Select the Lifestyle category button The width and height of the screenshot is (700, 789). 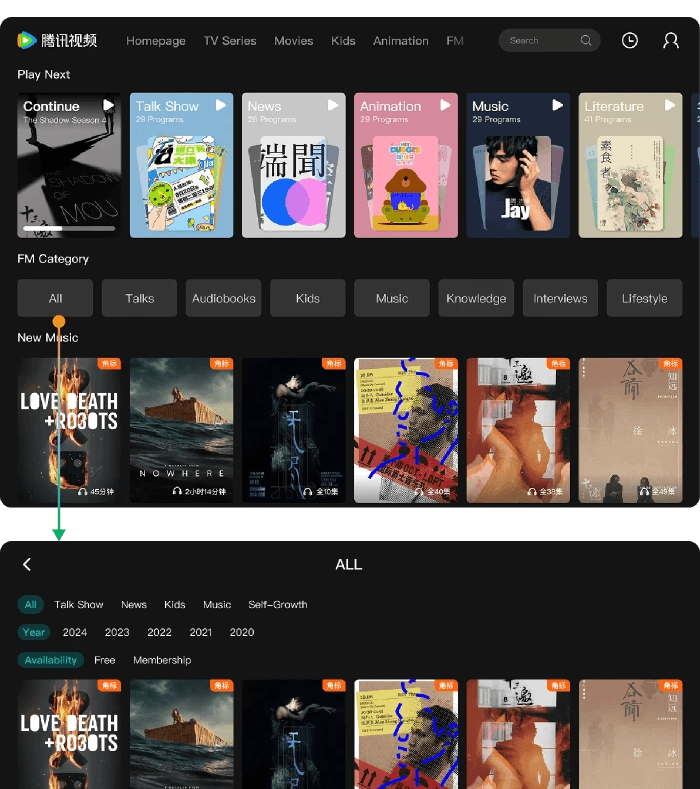(x=645, y=298)
